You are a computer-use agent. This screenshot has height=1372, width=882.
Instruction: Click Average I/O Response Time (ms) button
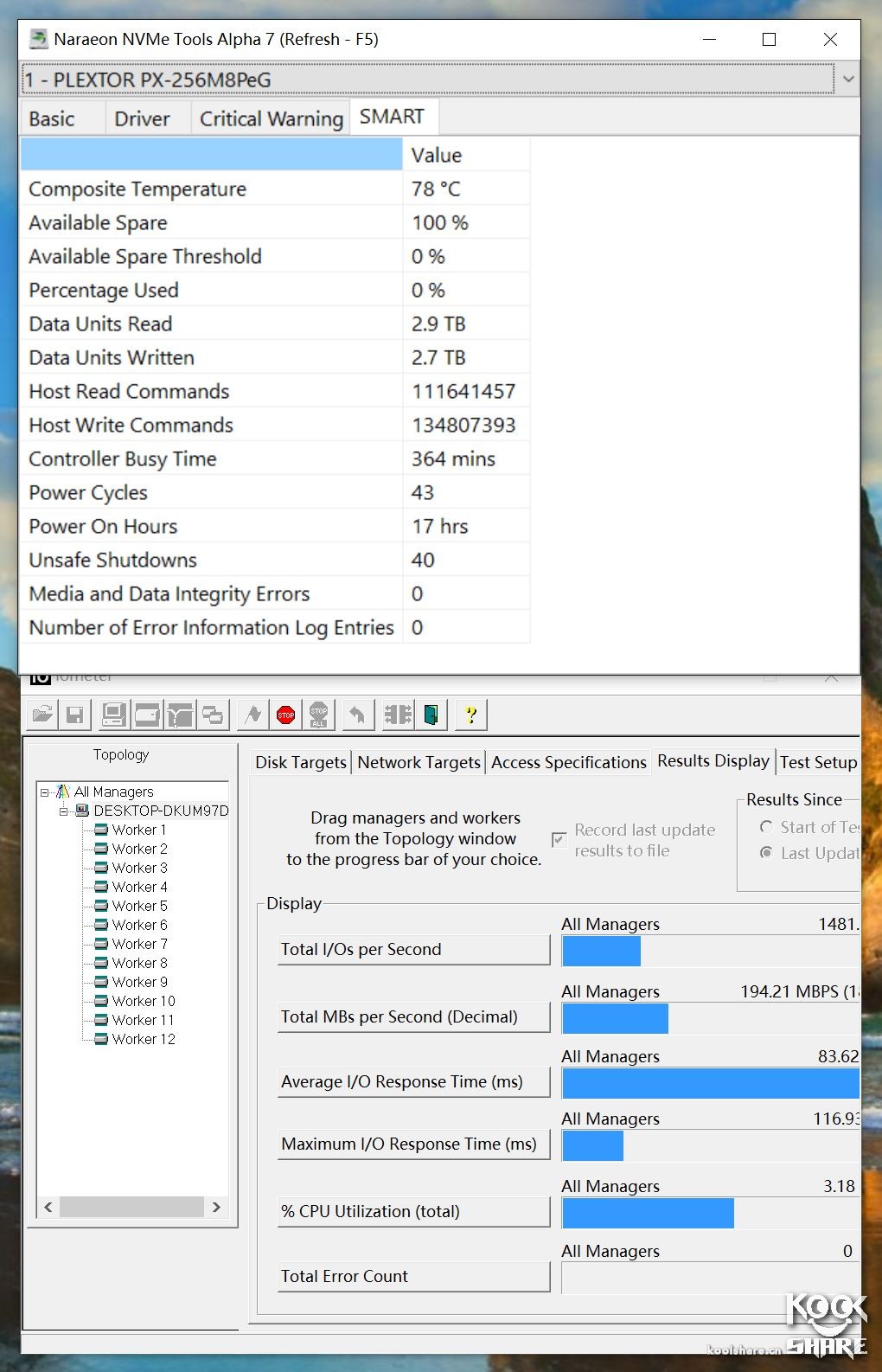coord(413,1081)
